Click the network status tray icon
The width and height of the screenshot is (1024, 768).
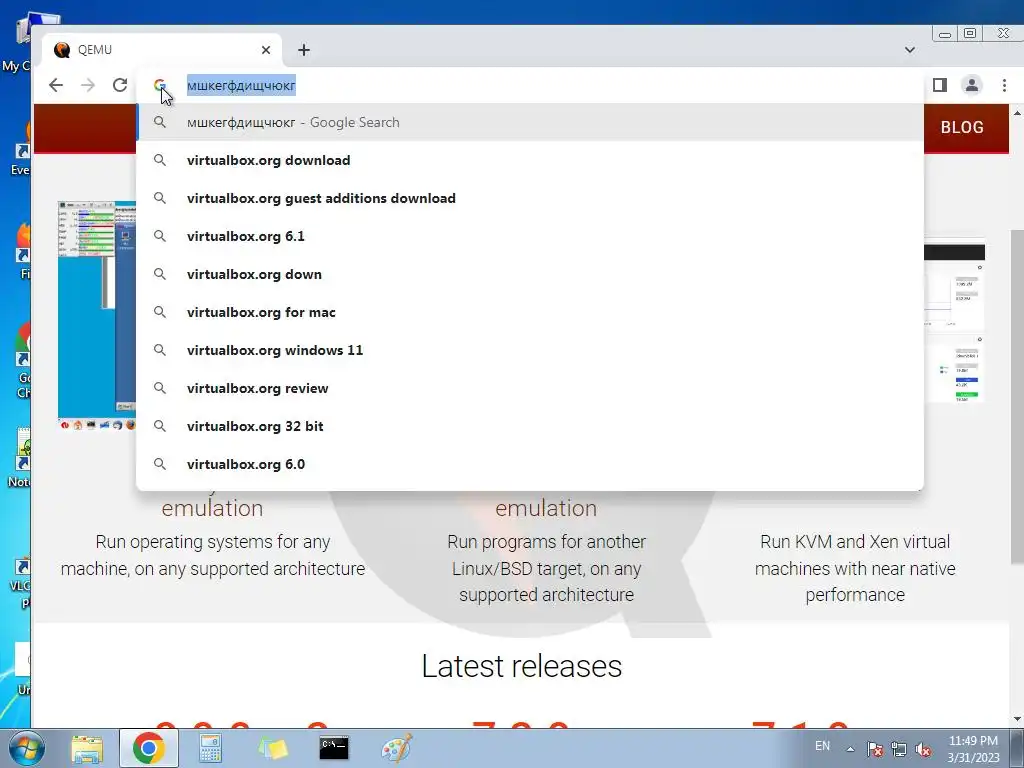(x=899, y=749)
